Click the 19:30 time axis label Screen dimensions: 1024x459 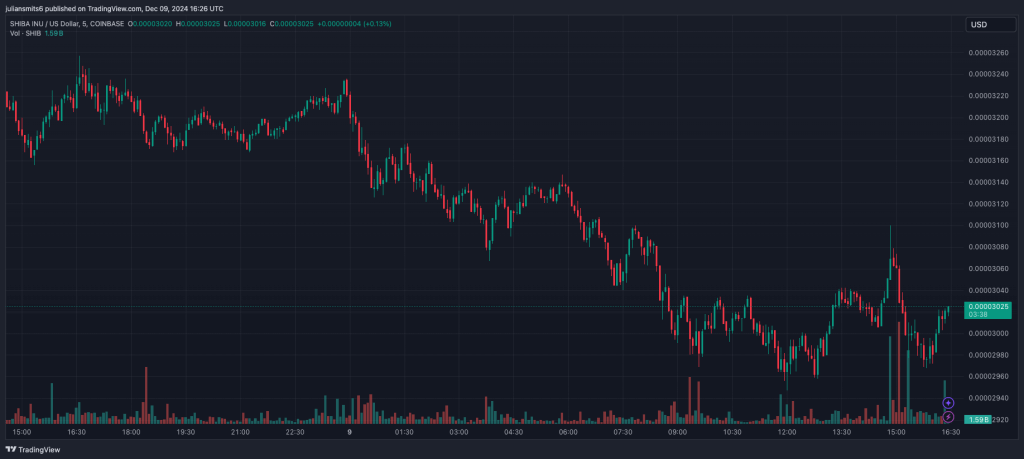(185, 432)
